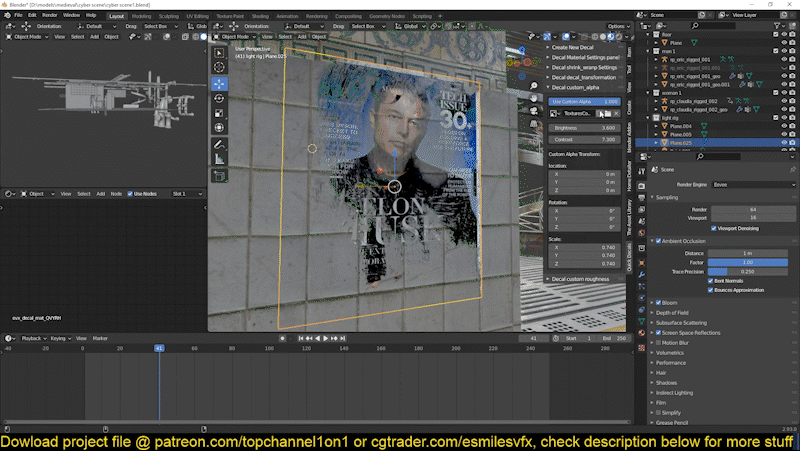Screen dimensions: 800x451
Task: Select the Add Cube tool
Action: (x=219, y=177)
